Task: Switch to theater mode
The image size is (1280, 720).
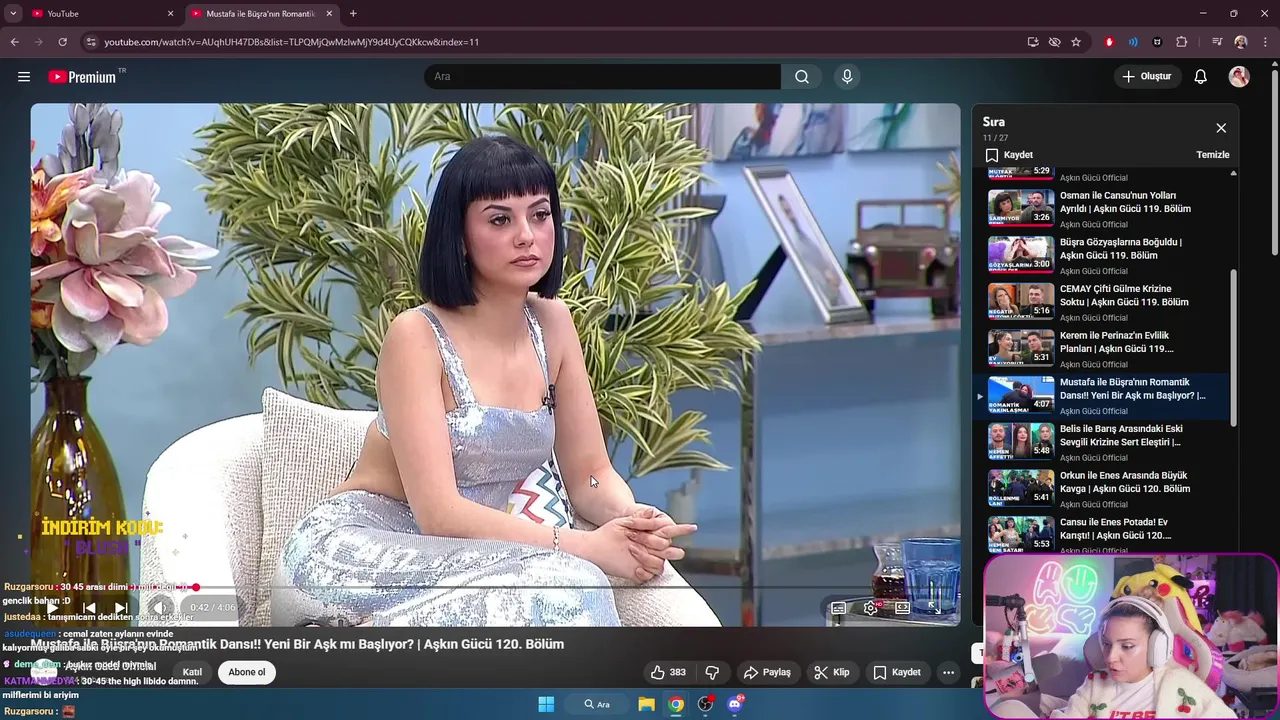Action: (x=902, y=607)
